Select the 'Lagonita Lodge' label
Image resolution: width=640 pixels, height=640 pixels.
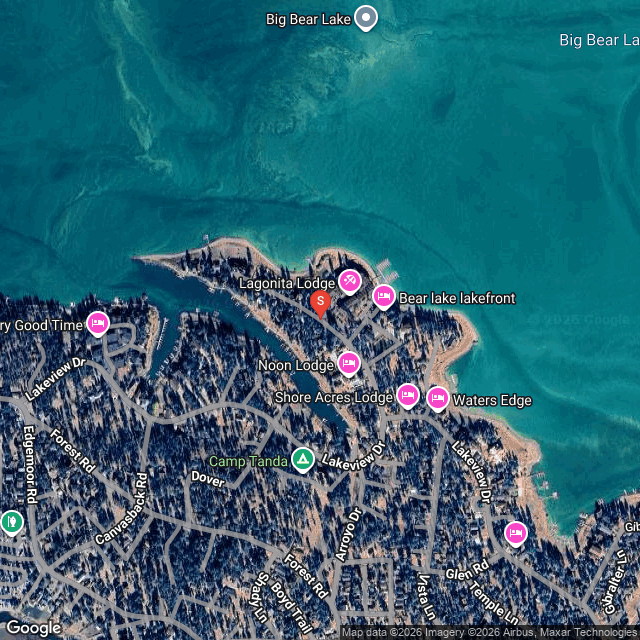(287, 283)
